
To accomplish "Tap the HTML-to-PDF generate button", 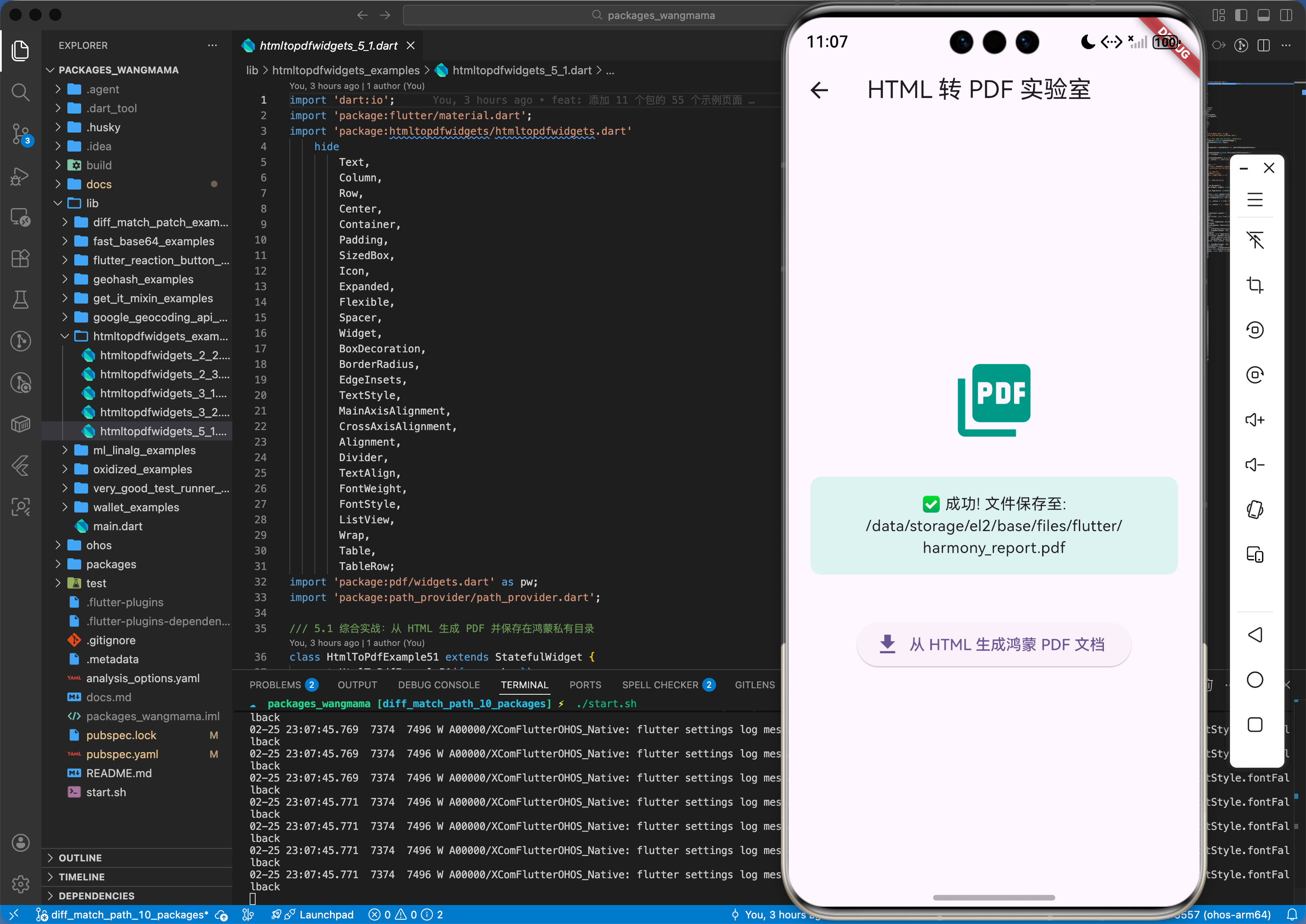I will tap(994, 644).
